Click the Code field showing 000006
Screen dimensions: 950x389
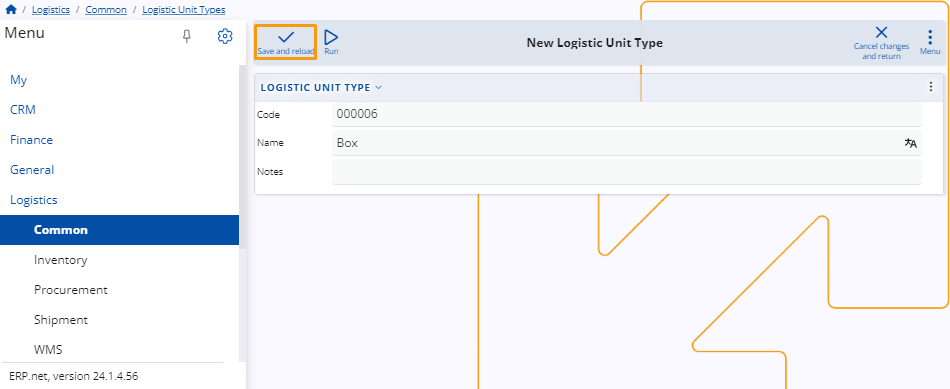[626, 114]
